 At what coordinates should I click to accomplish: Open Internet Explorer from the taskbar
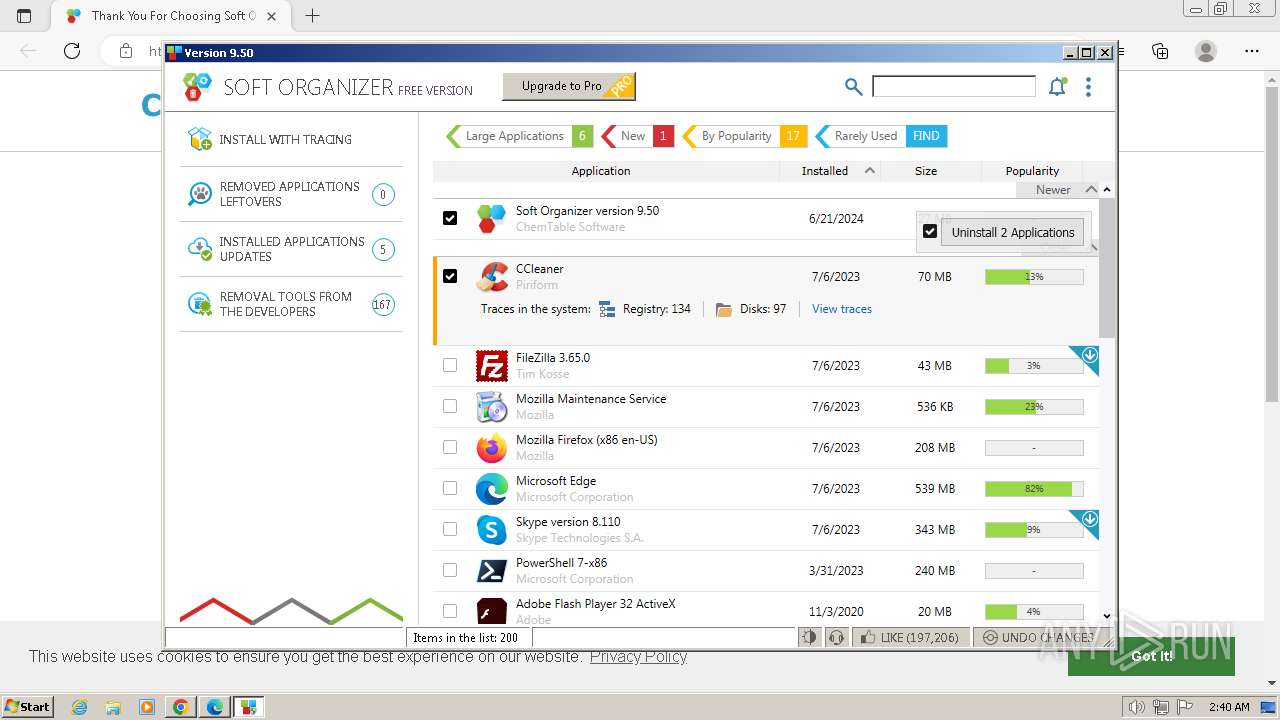tap(80, 707)
